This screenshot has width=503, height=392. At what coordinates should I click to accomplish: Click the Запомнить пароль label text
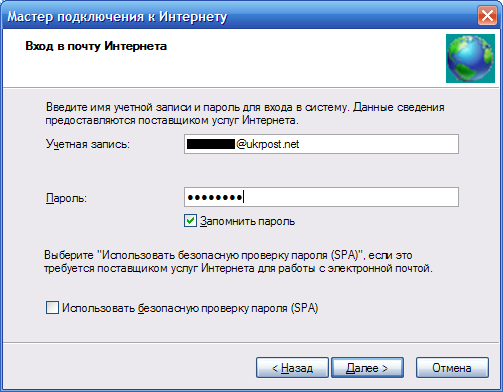pyautogui.click(x=247, y=221)
